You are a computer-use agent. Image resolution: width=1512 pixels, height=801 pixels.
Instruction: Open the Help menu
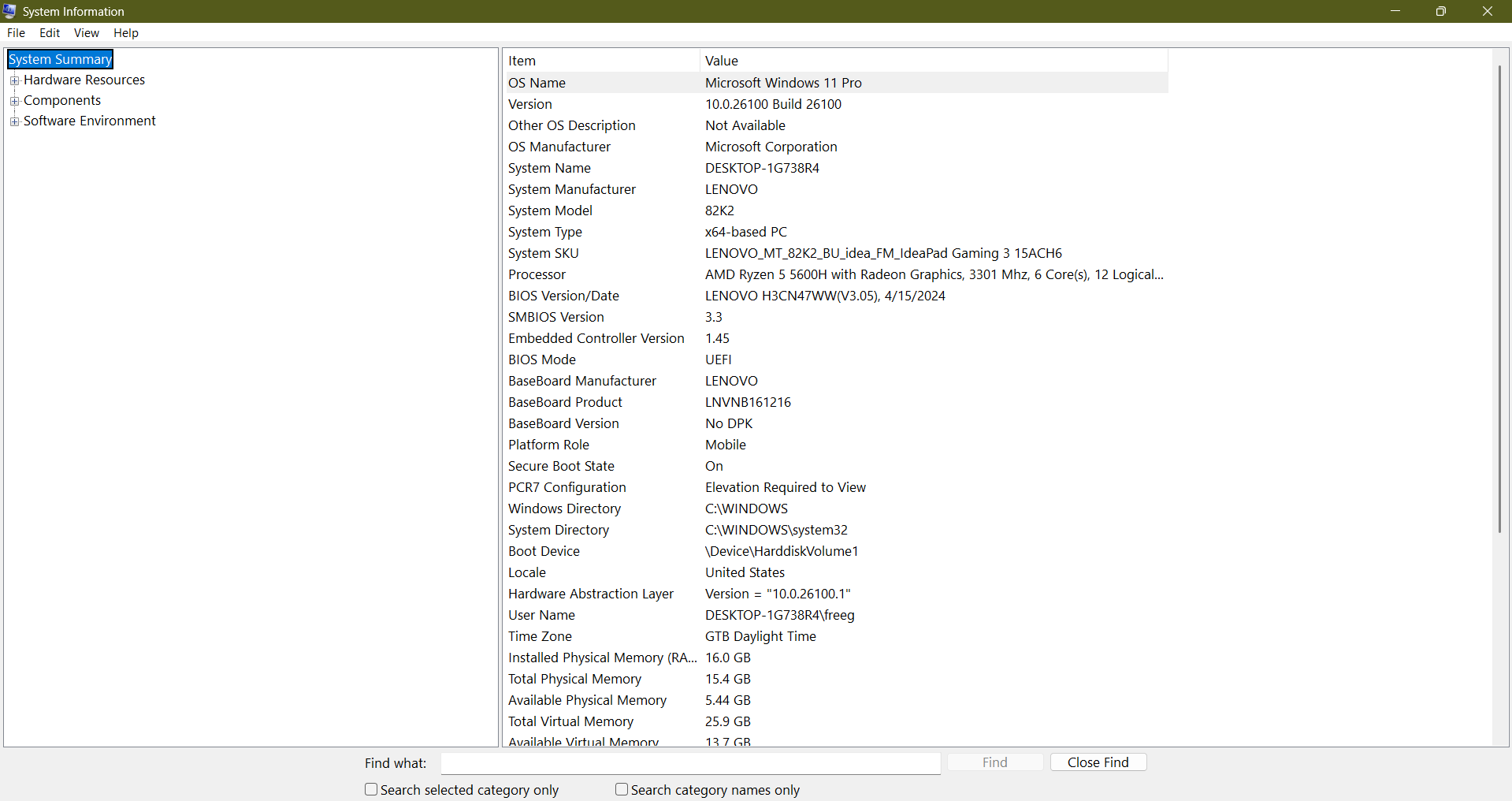pyautogui.click(x=126, y=32)
